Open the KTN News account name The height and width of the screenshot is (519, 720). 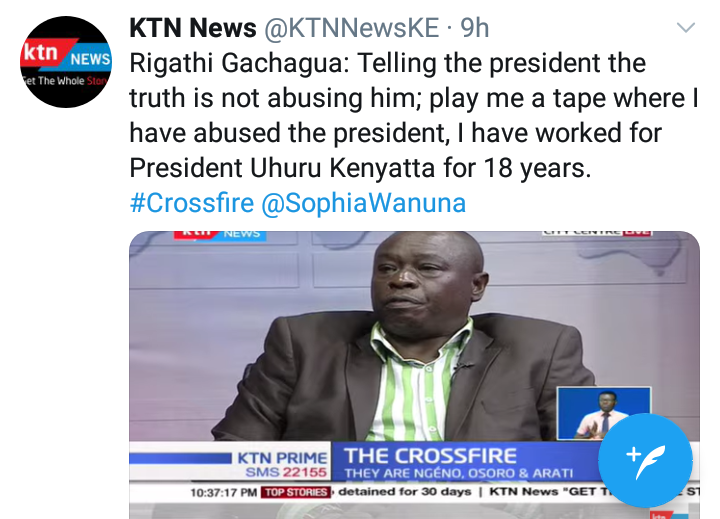click(193, 28)
